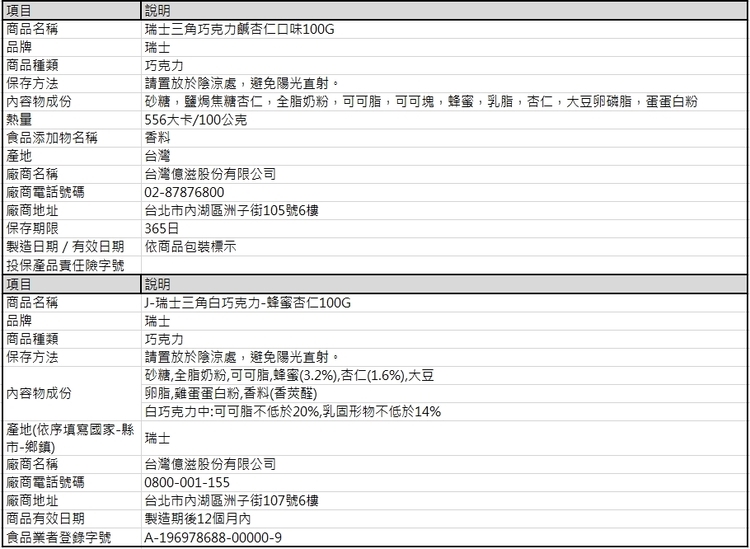This screenshot has width=750, height=549.
Task: Click the 保存期限 label cell
Action: 33,228
